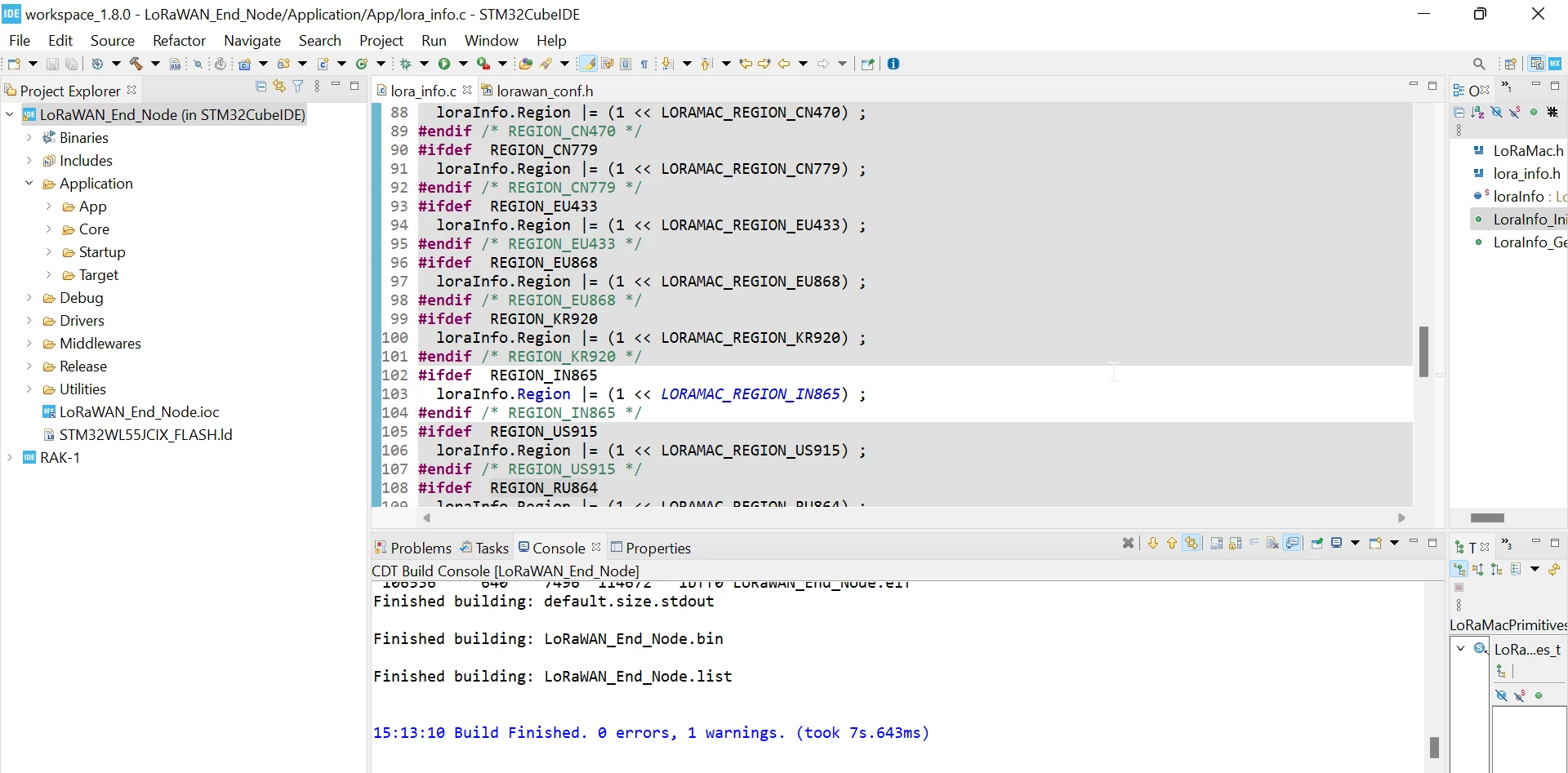
Task: Click the Outline horizontal scrollbar thumb
Action: (x=1487, y=518)
